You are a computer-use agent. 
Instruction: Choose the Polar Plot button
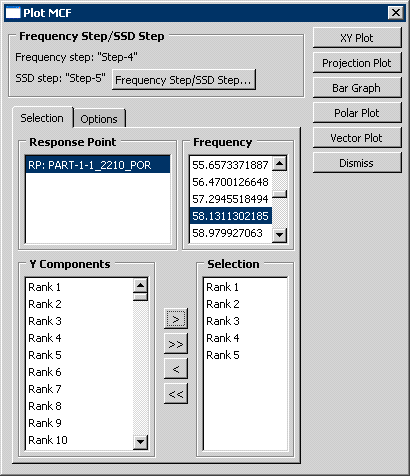tap(357, 113)
